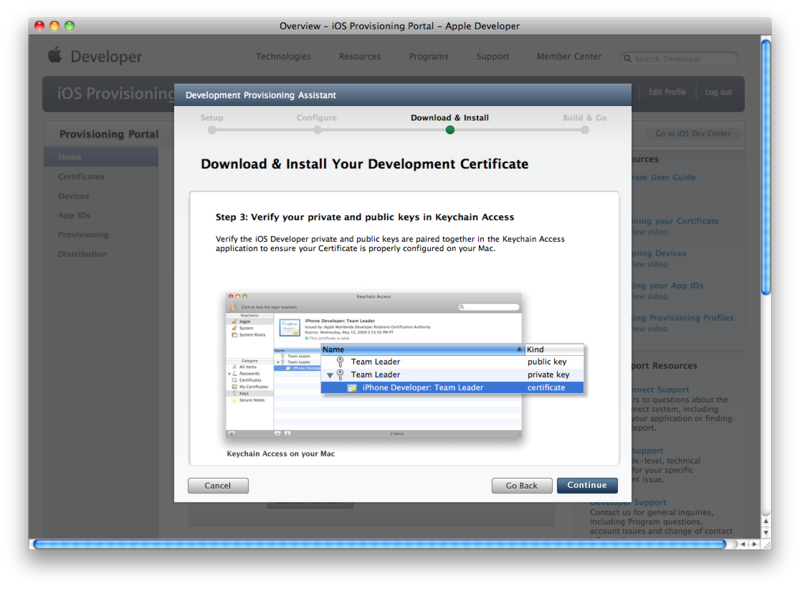
Task: Click the Name column header
Action: [422, 350]
